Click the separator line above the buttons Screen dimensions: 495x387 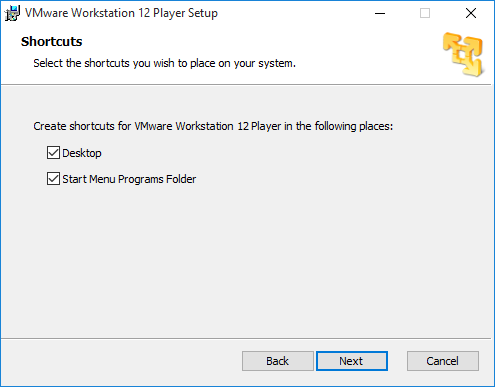246,339
